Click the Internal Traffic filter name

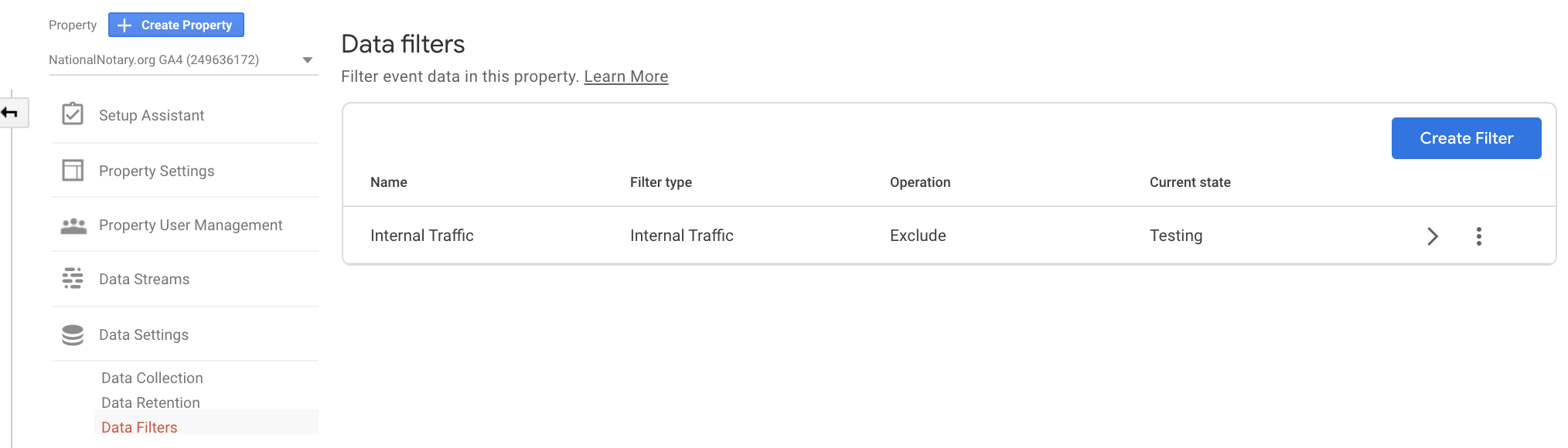(422, 236)
